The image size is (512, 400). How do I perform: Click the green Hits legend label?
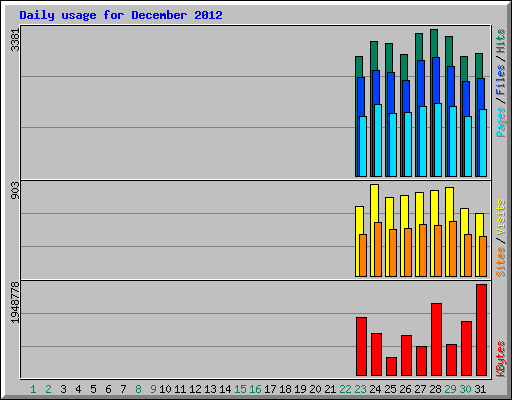tap(501, 41)
